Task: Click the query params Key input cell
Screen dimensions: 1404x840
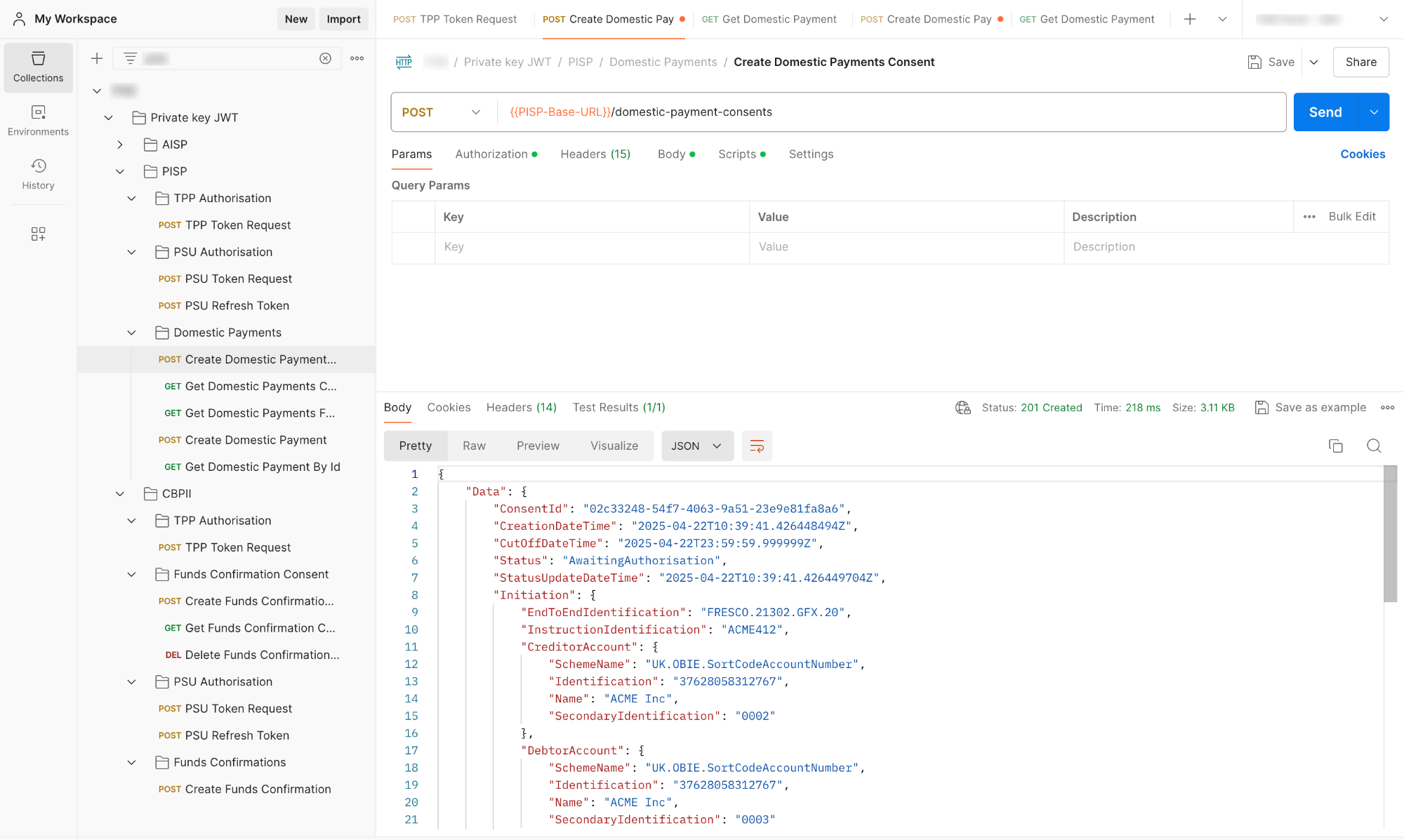Action: pos(592,247)
